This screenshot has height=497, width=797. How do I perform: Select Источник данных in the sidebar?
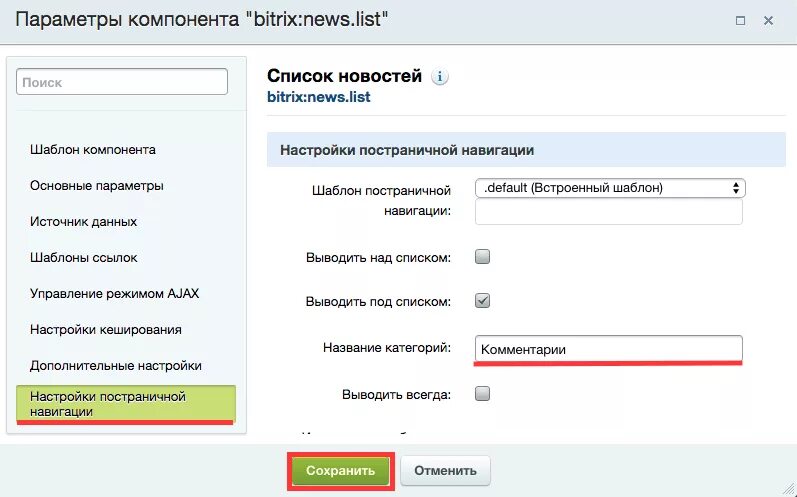[x=84, y=222]
